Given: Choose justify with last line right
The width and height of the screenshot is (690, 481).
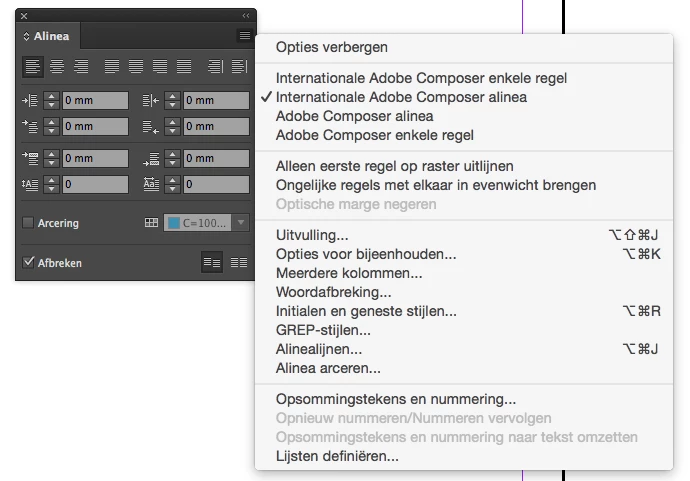Looking at the screenshot, I should coord(160,67).
